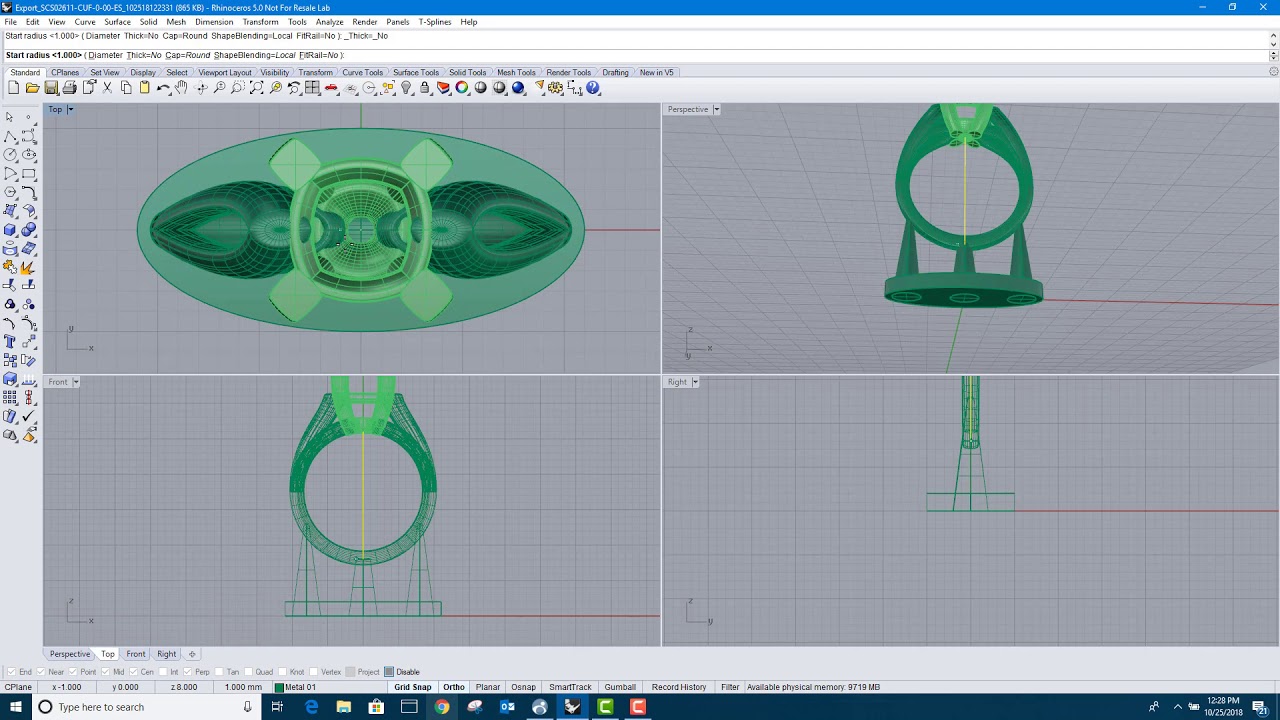This screenshot has height=720, width=1280.
Task: Select the Text object tool (T icon)
Action: (10, 341)
